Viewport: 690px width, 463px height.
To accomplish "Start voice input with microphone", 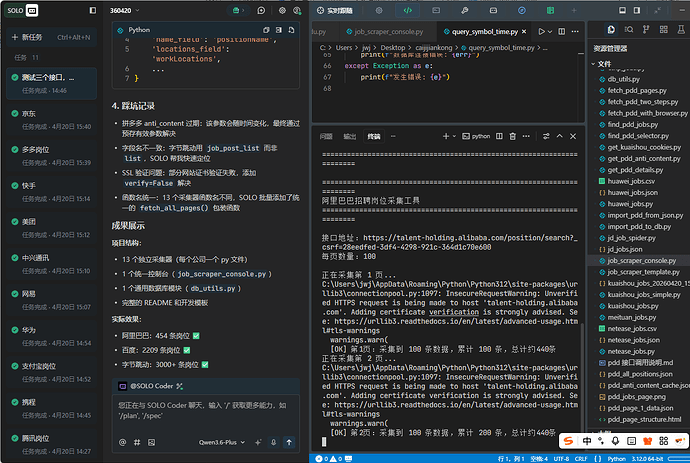I will (273, 442).
